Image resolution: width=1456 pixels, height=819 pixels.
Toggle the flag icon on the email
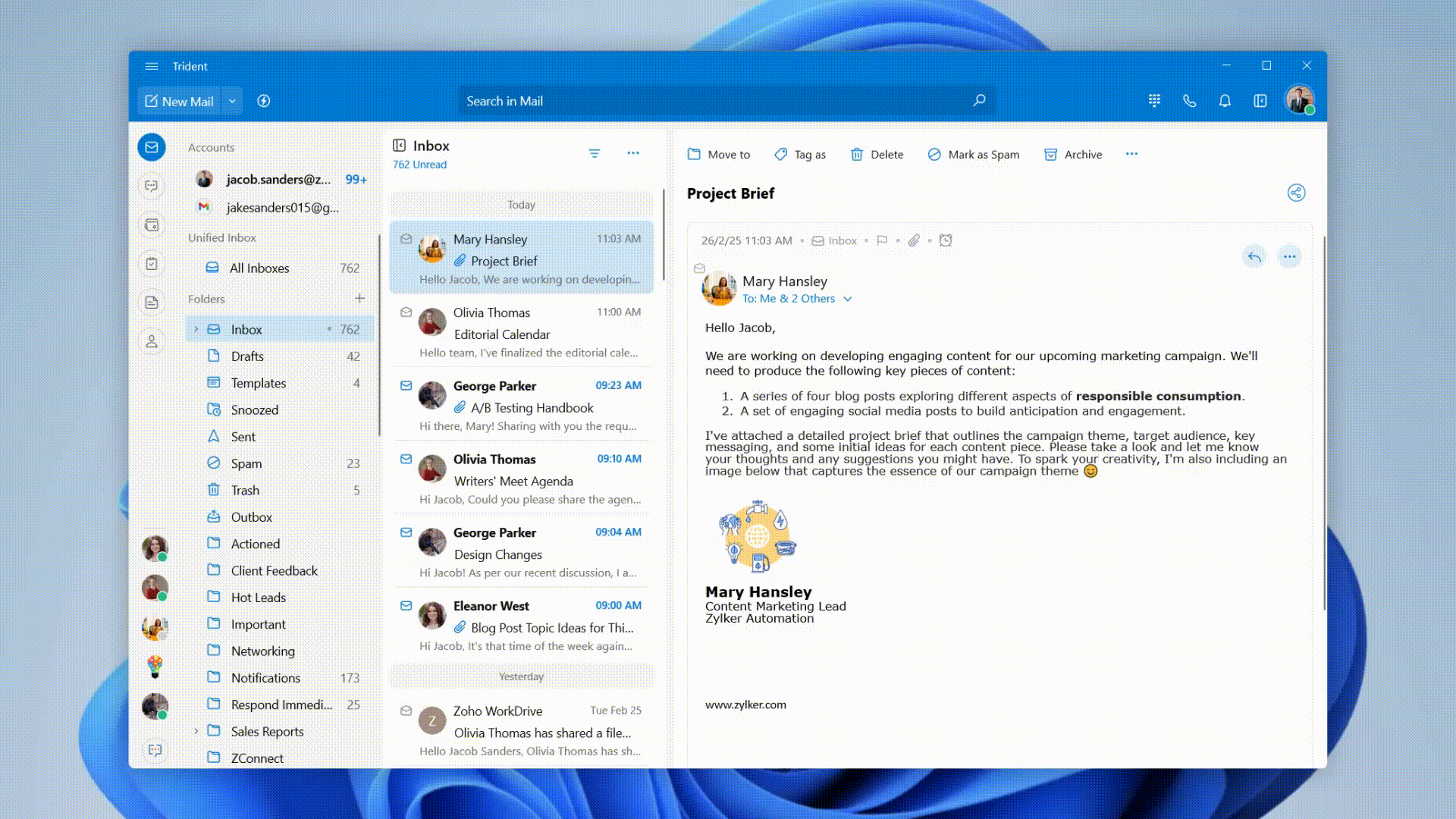pos(882,240)
